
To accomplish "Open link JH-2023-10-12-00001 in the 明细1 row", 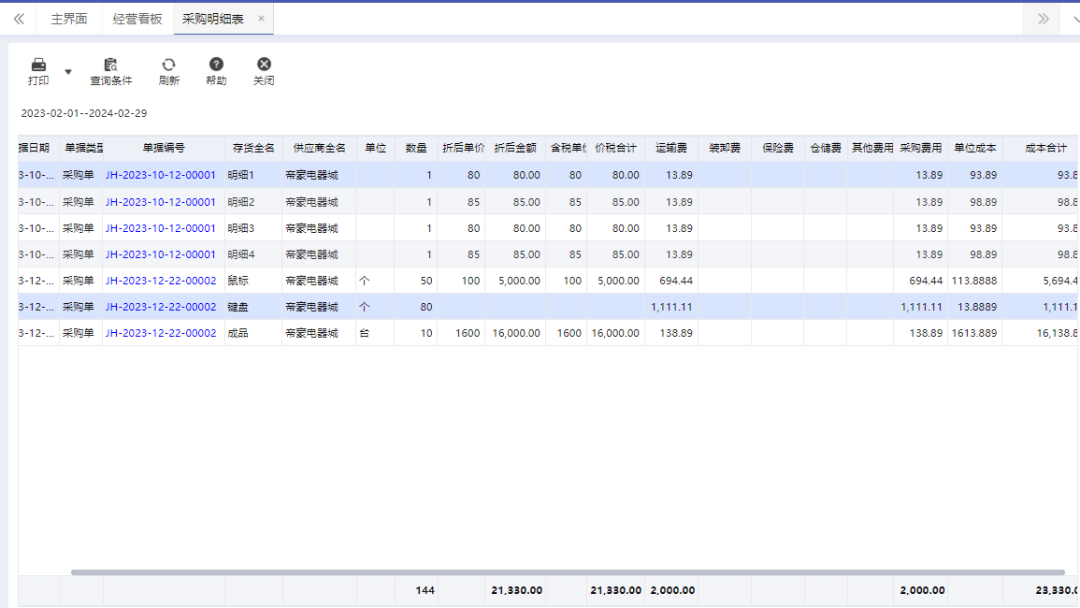I will click(160, 175).
